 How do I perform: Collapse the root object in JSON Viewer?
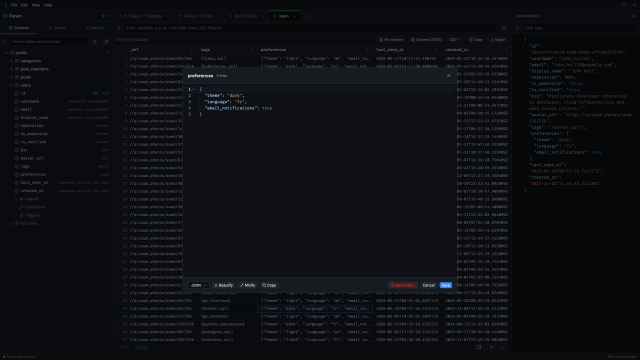click(518, 40)
